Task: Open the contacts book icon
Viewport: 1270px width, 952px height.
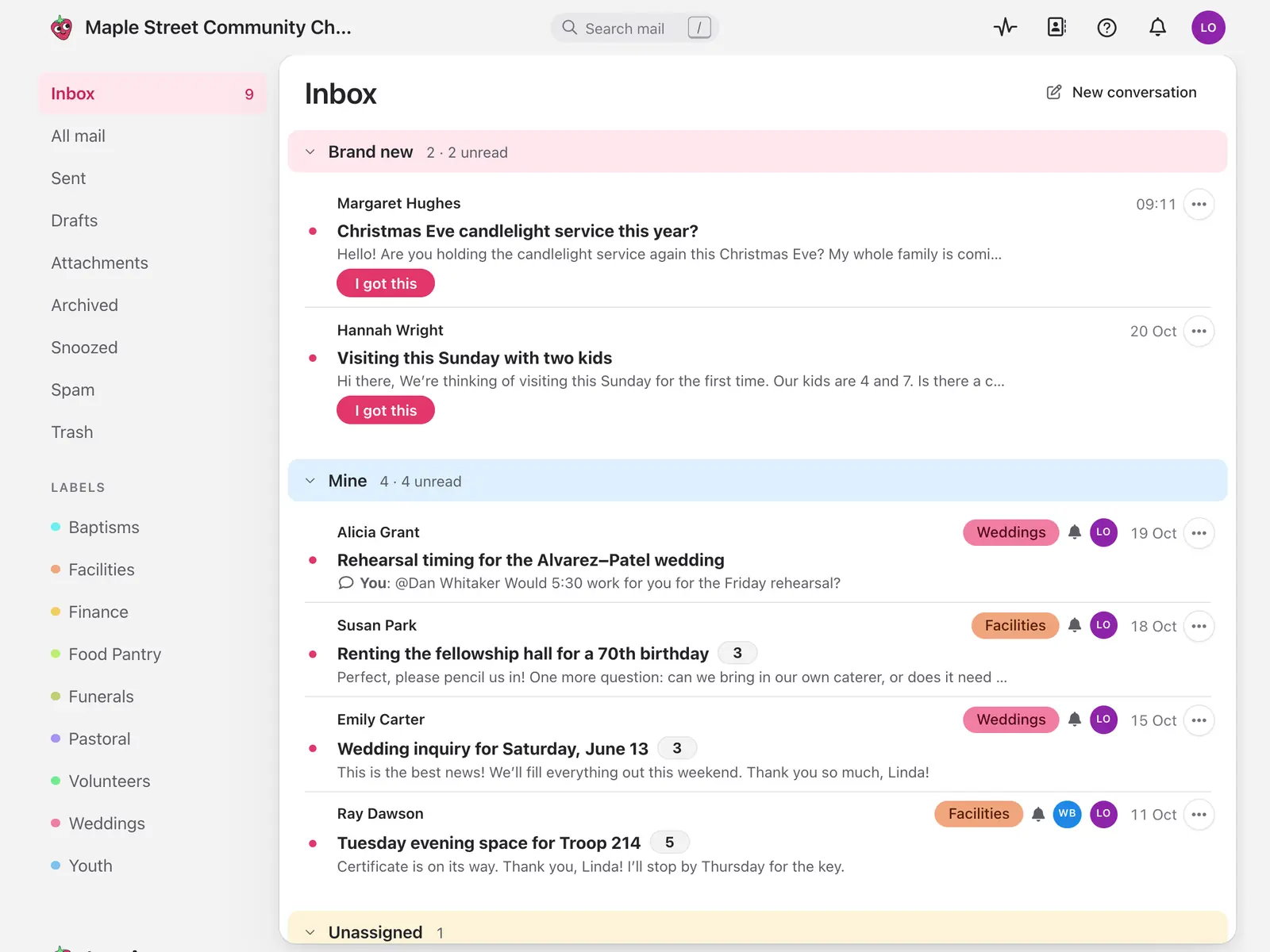Action: pos(1056,28)
